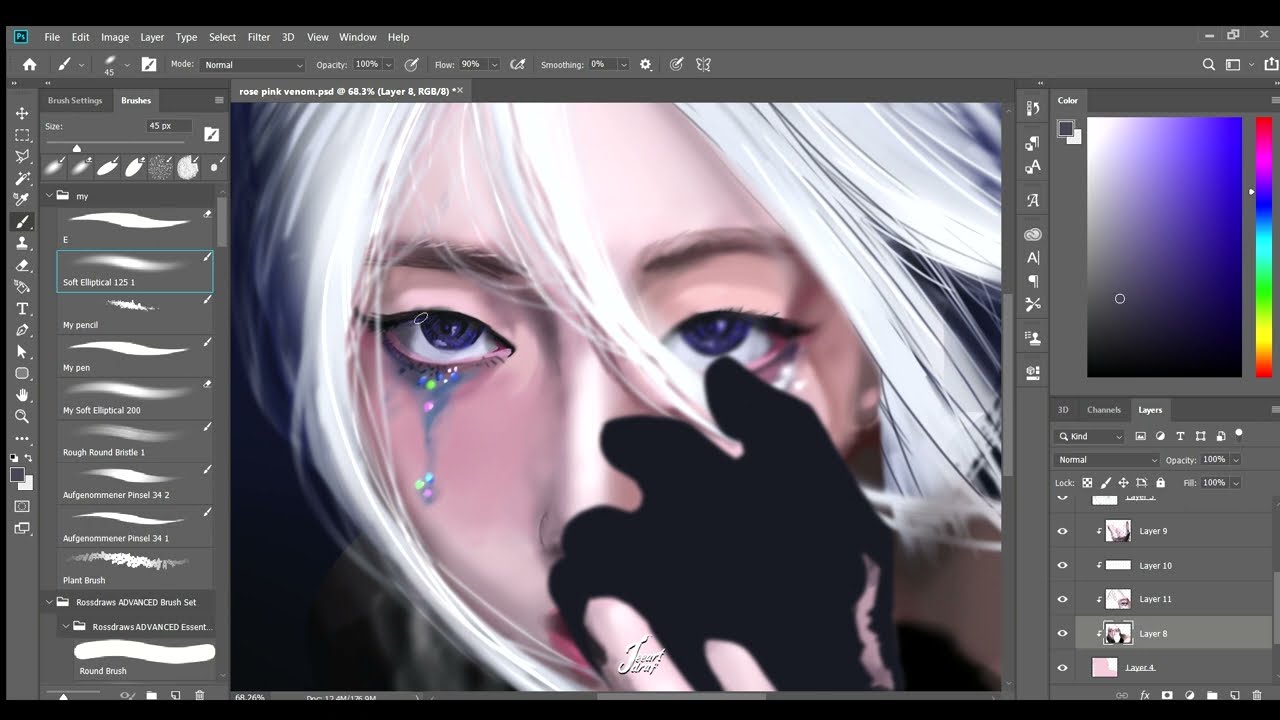Open the Smoothing value dropdown arrow
Image resolution: width=1280 pixels, height=720 pixels.
(623, 64)
